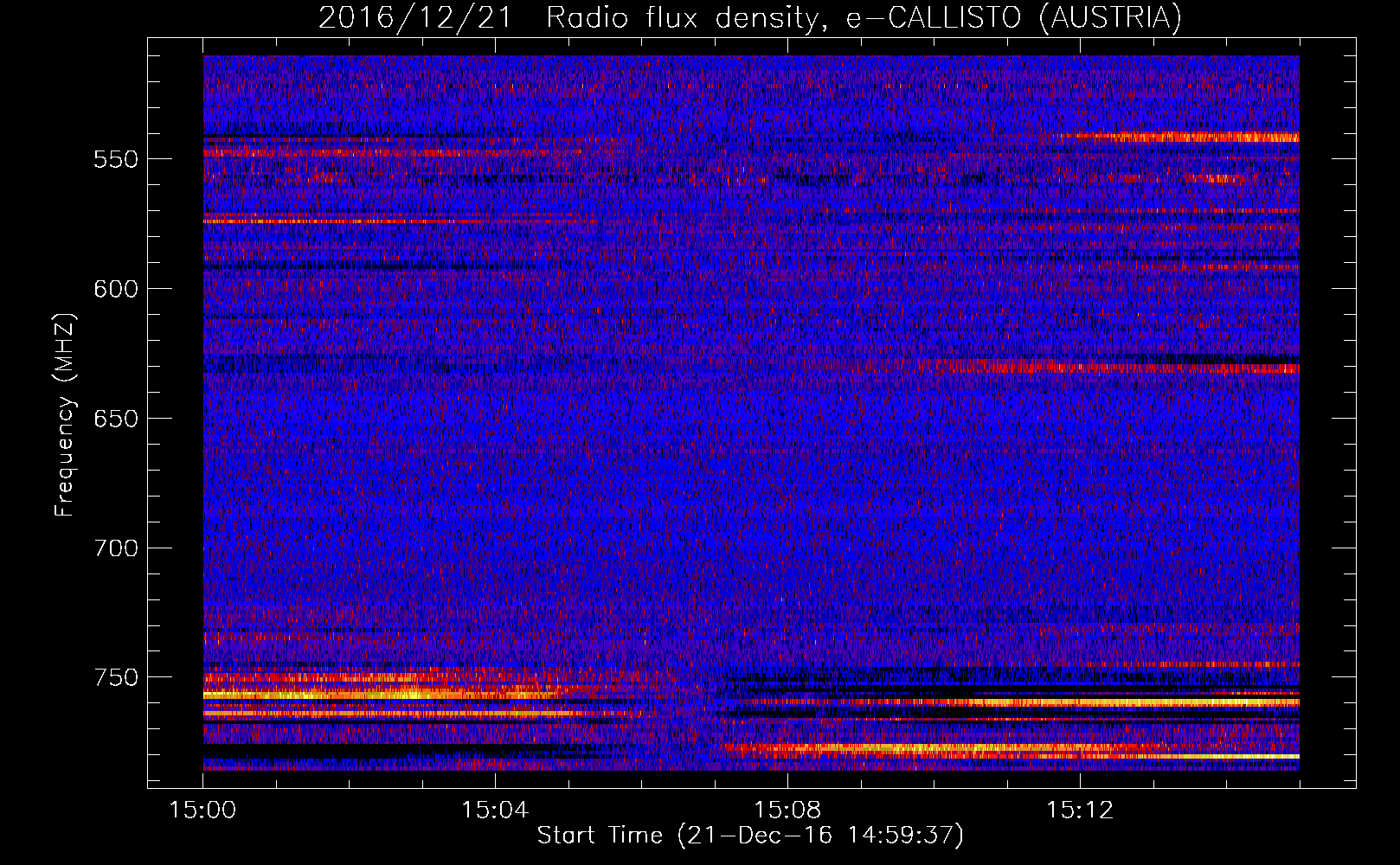Click the 15:08 time tick label
This screenshot has width=1400, height=865.
coord(787,811)
